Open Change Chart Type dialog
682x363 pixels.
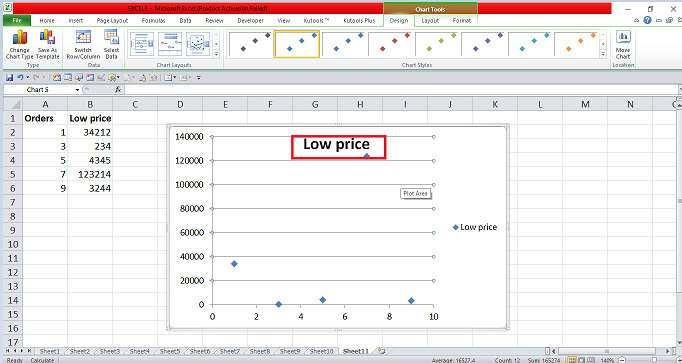[20, 45]
